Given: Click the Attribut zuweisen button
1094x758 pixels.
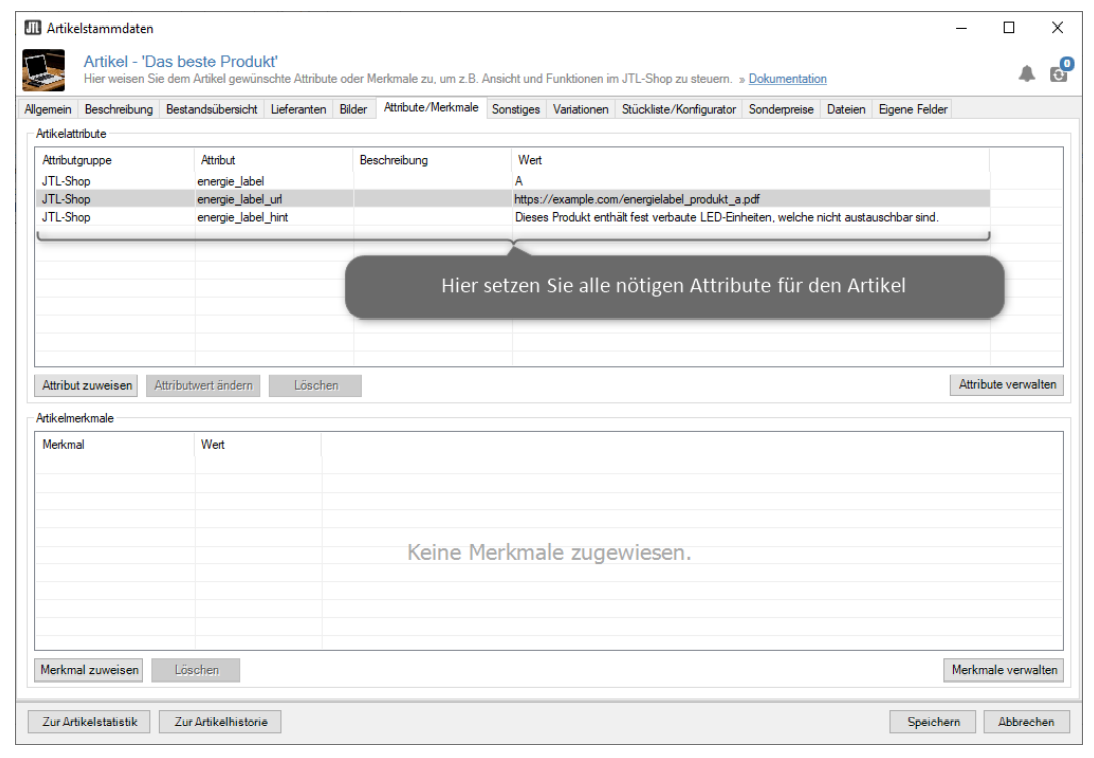Looking at the screenshot, I should tap(87, 385).
